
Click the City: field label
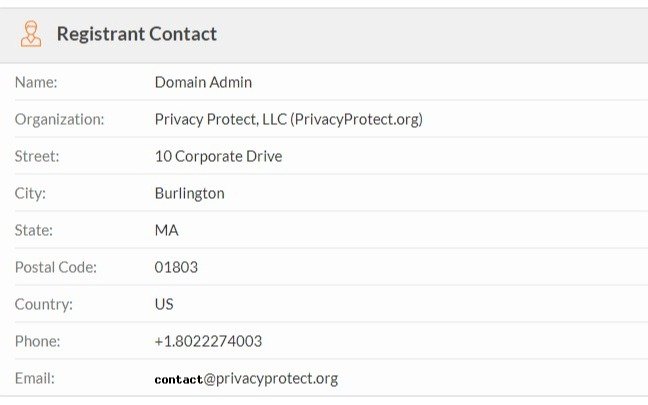pyautogui.click(x=30, y=193)
